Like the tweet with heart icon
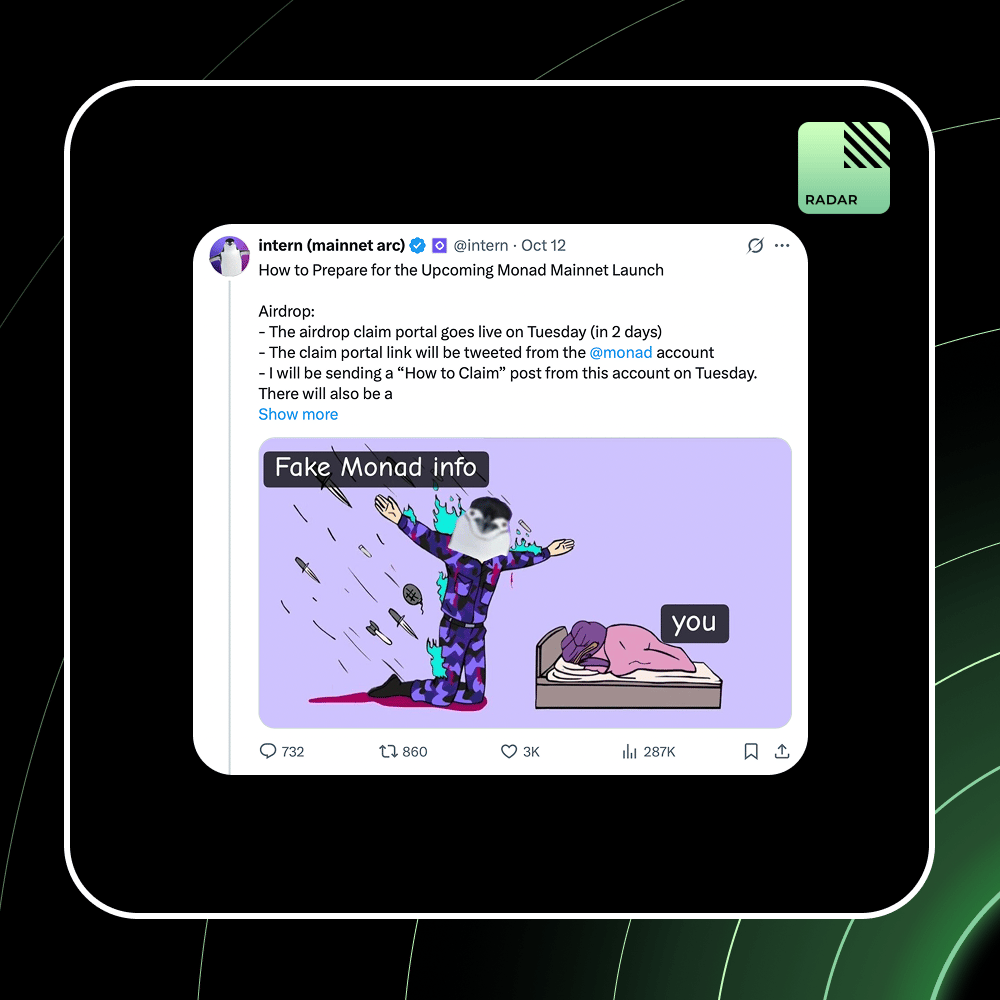 (x=509, y=751)
